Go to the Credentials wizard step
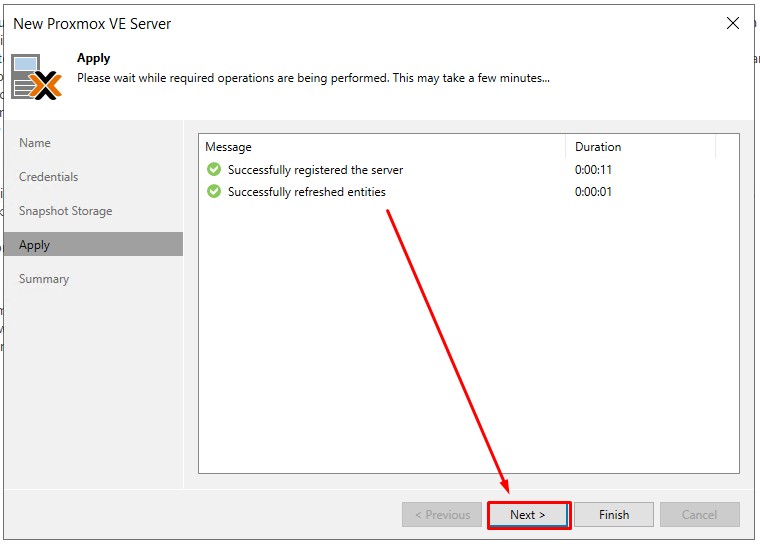This screenshot has height=546, width=760. point(48,177)
